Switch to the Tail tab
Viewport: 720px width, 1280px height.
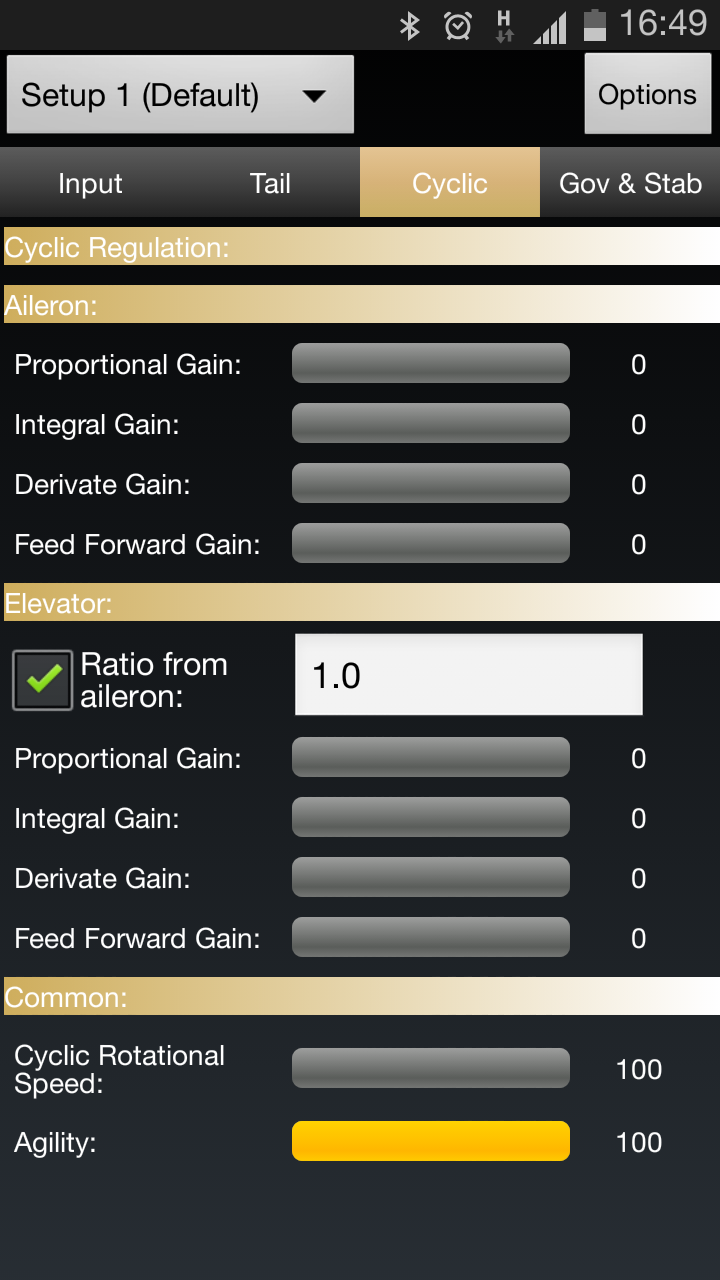pyautogui.click(x=270, y=183)
